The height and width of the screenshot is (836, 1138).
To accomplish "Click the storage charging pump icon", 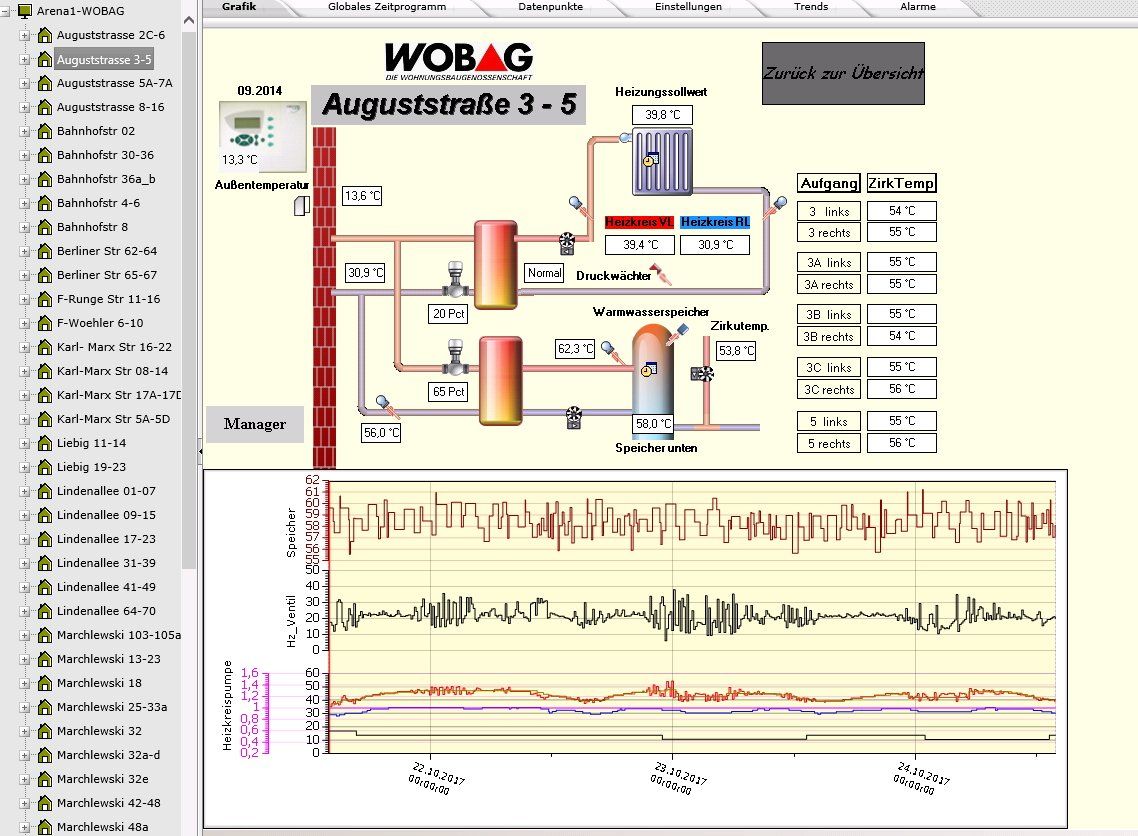I will [573, 417].
